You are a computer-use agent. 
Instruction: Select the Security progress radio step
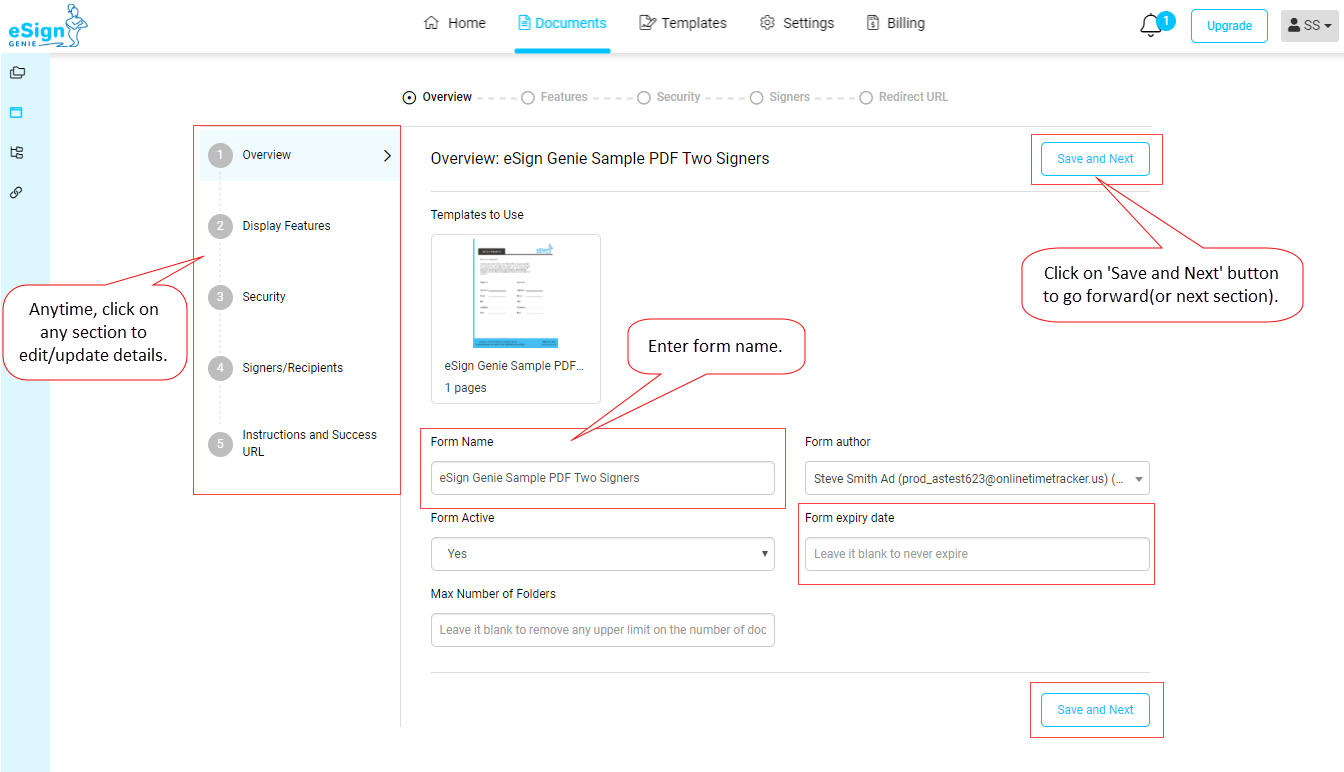click(x=643, y=98)
